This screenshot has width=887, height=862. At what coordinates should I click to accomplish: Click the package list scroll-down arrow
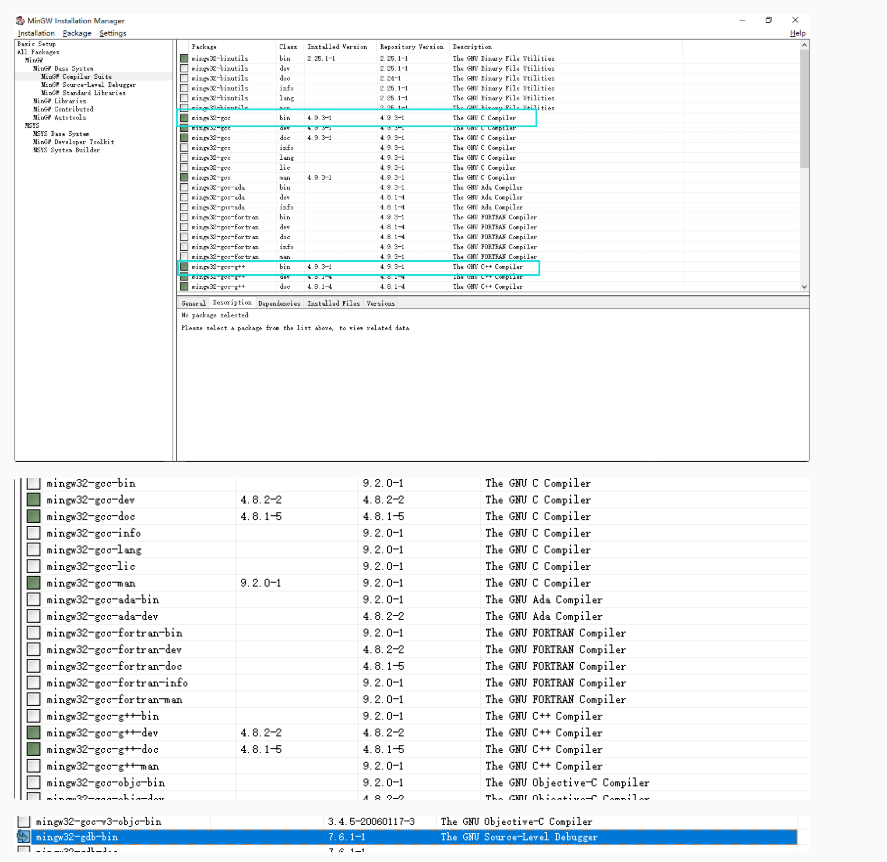pyautogui.click(x=804, y=287)
